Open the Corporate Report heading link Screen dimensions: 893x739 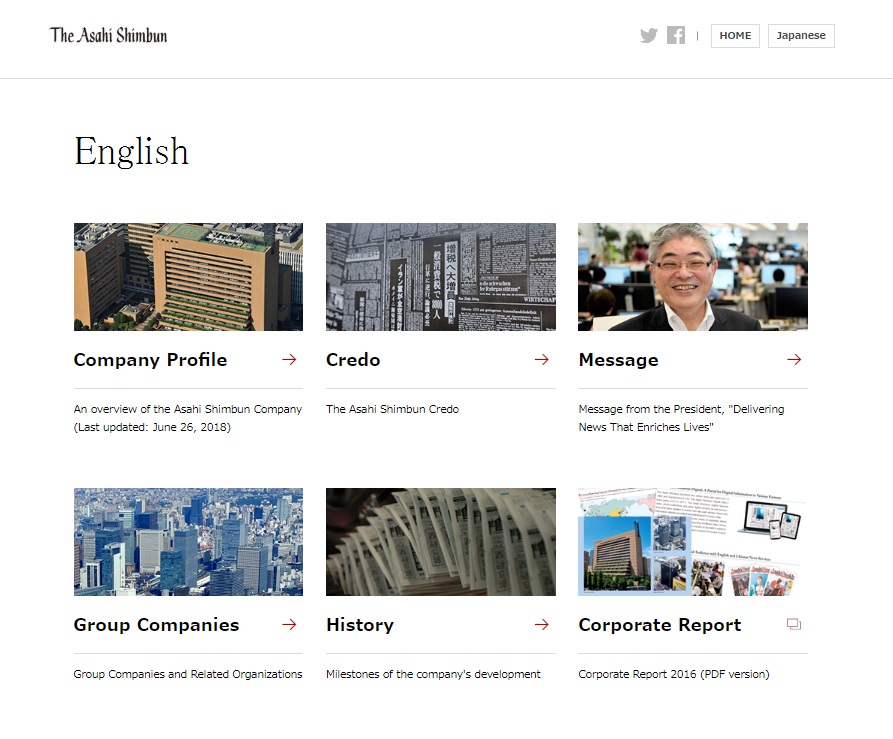660,625
